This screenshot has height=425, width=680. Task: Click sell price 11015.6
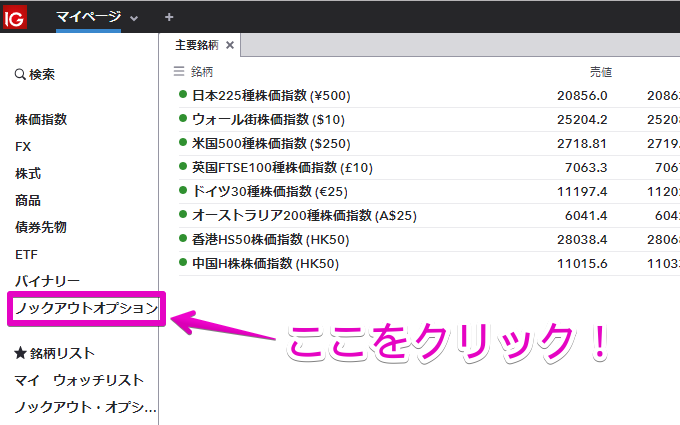pyautogui.click(x=582, y=263)
